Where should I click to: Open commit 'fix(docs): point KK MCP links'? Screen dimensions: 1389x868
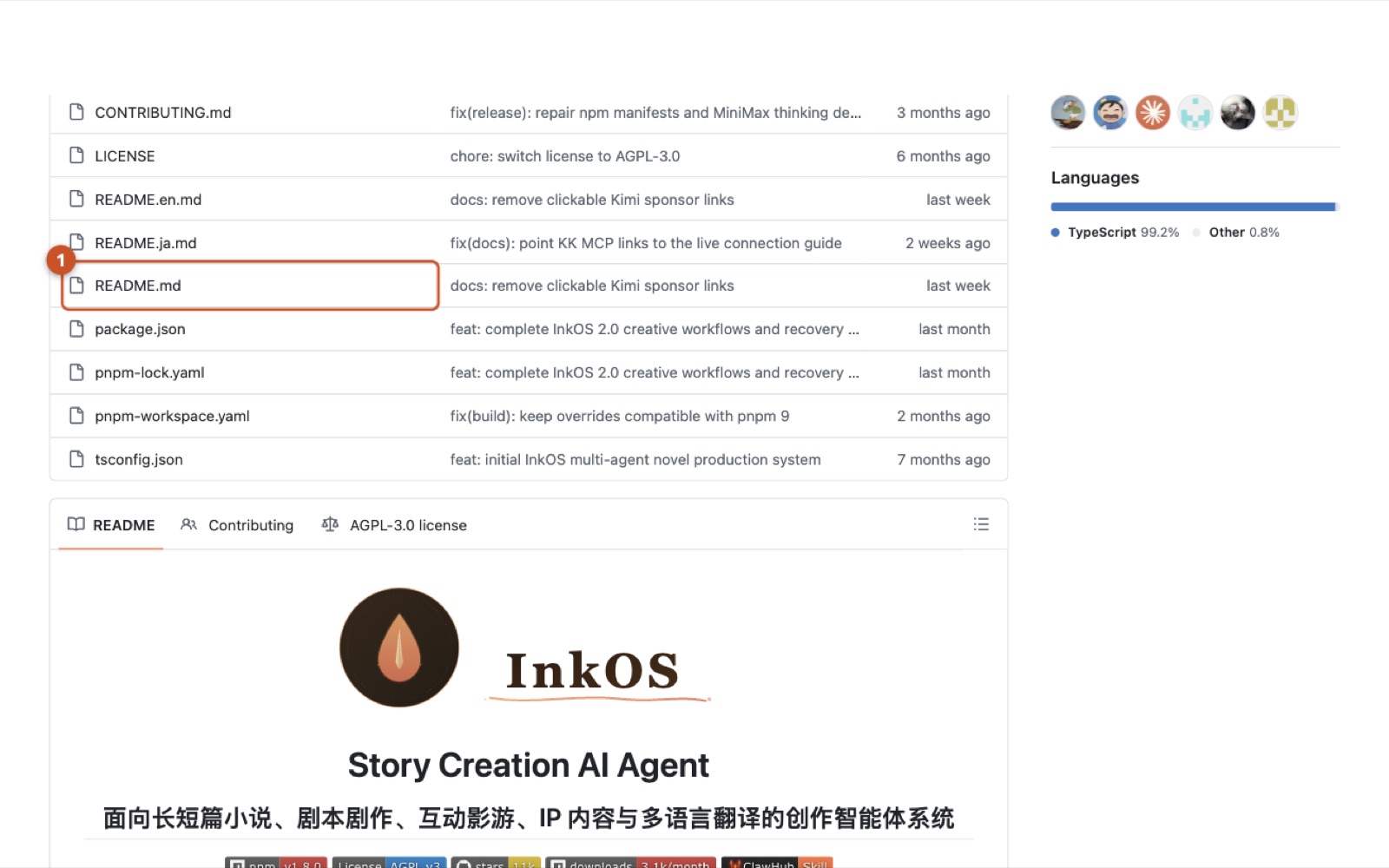(x=646, y=243)
